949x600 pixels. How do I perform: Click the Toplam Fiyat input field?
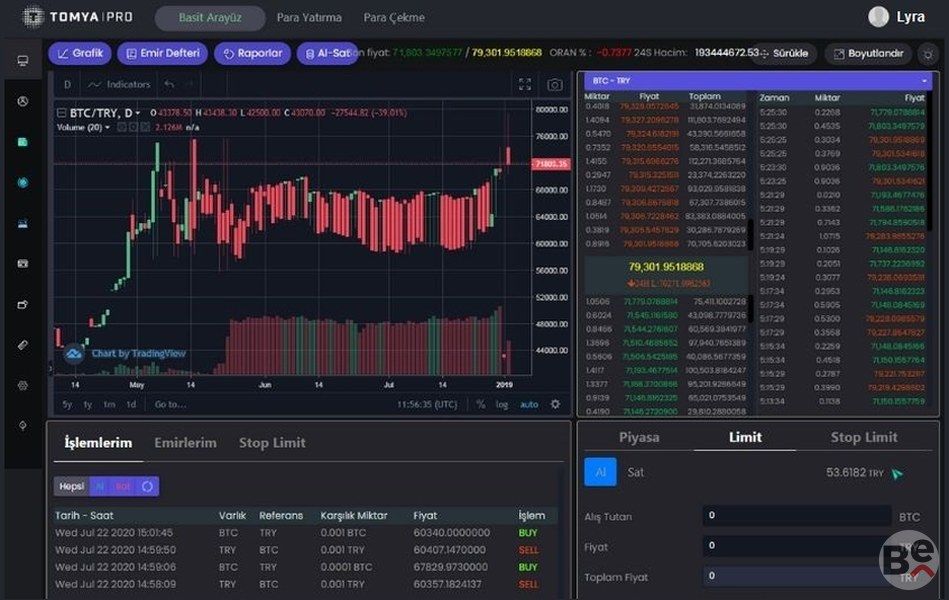coord(796,576)
